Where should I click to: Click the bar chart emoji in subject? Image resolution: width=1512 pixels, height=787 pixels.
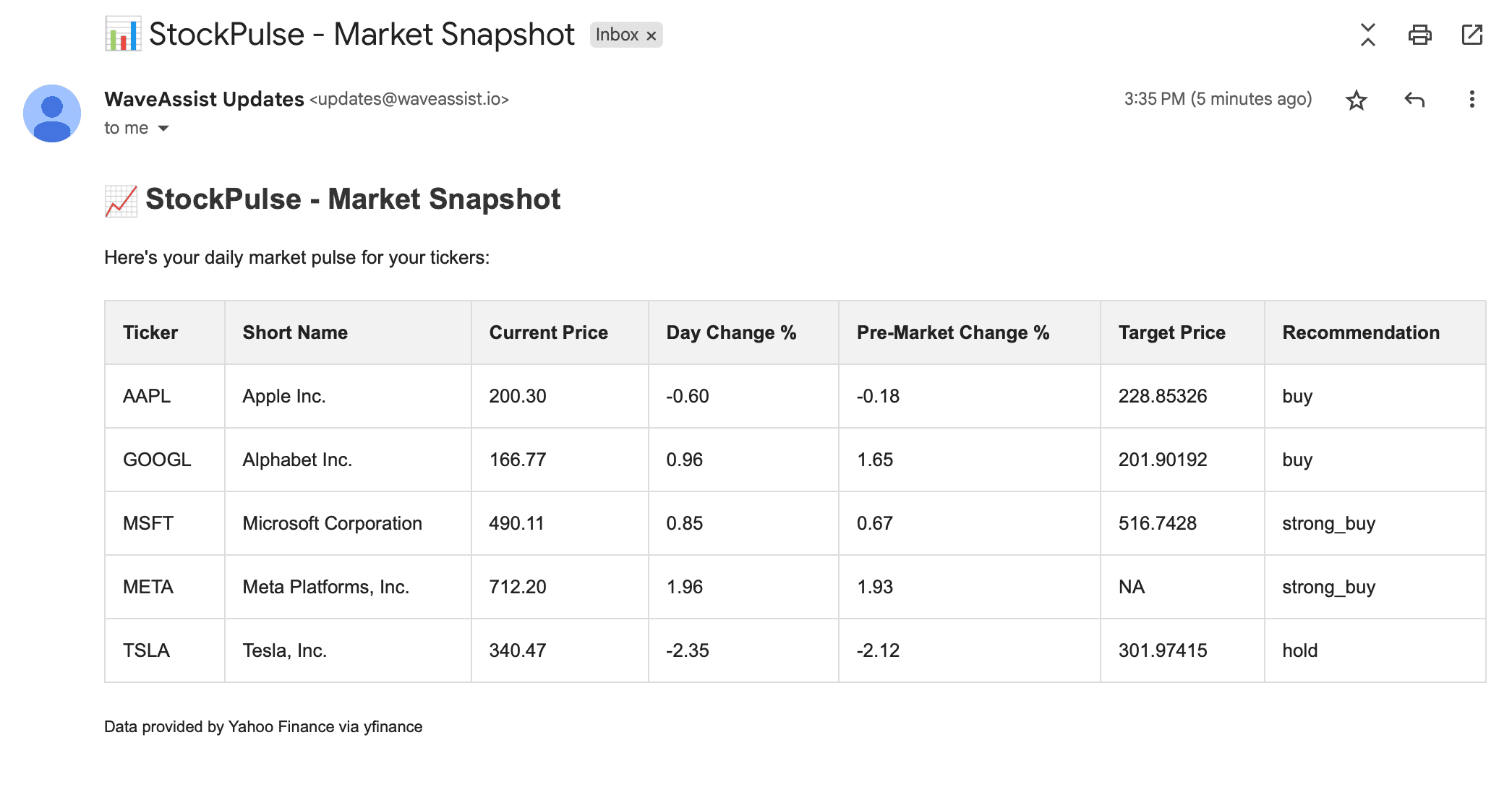click(x=123, y=35)
